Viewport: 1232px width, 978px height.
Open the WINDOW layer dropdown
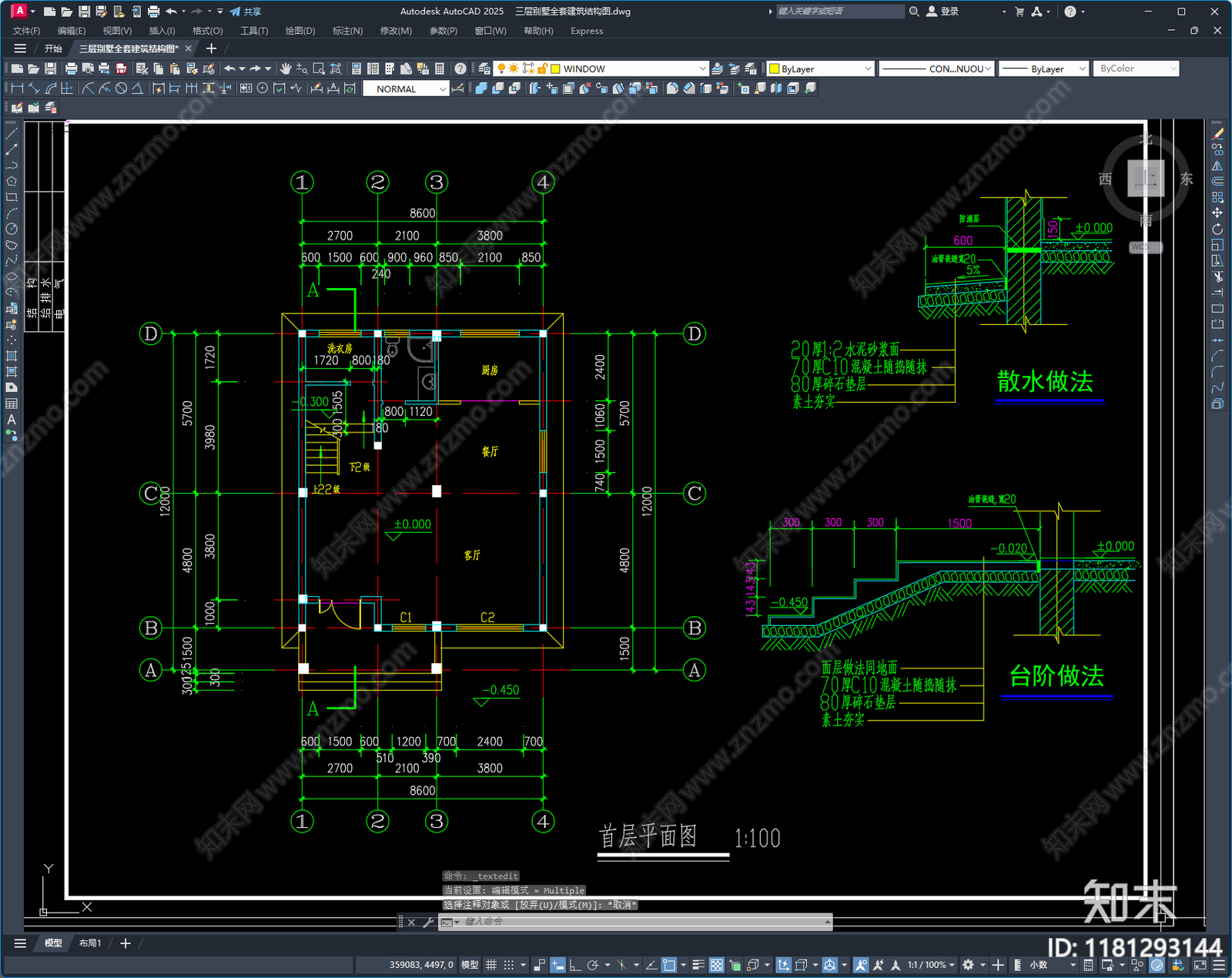coord(702,69)
